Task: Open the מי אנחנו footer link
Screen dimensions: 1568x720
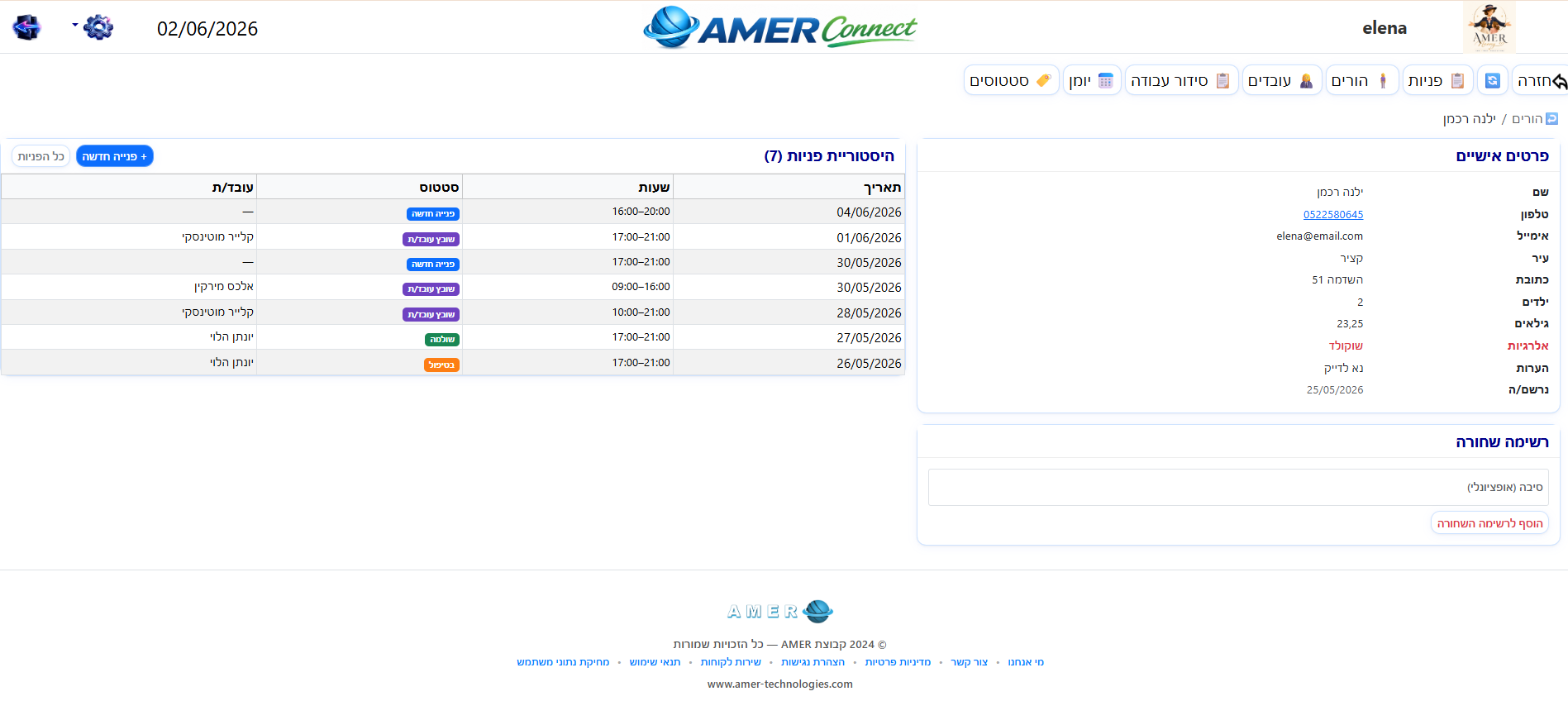Action: pos(1026,662)
